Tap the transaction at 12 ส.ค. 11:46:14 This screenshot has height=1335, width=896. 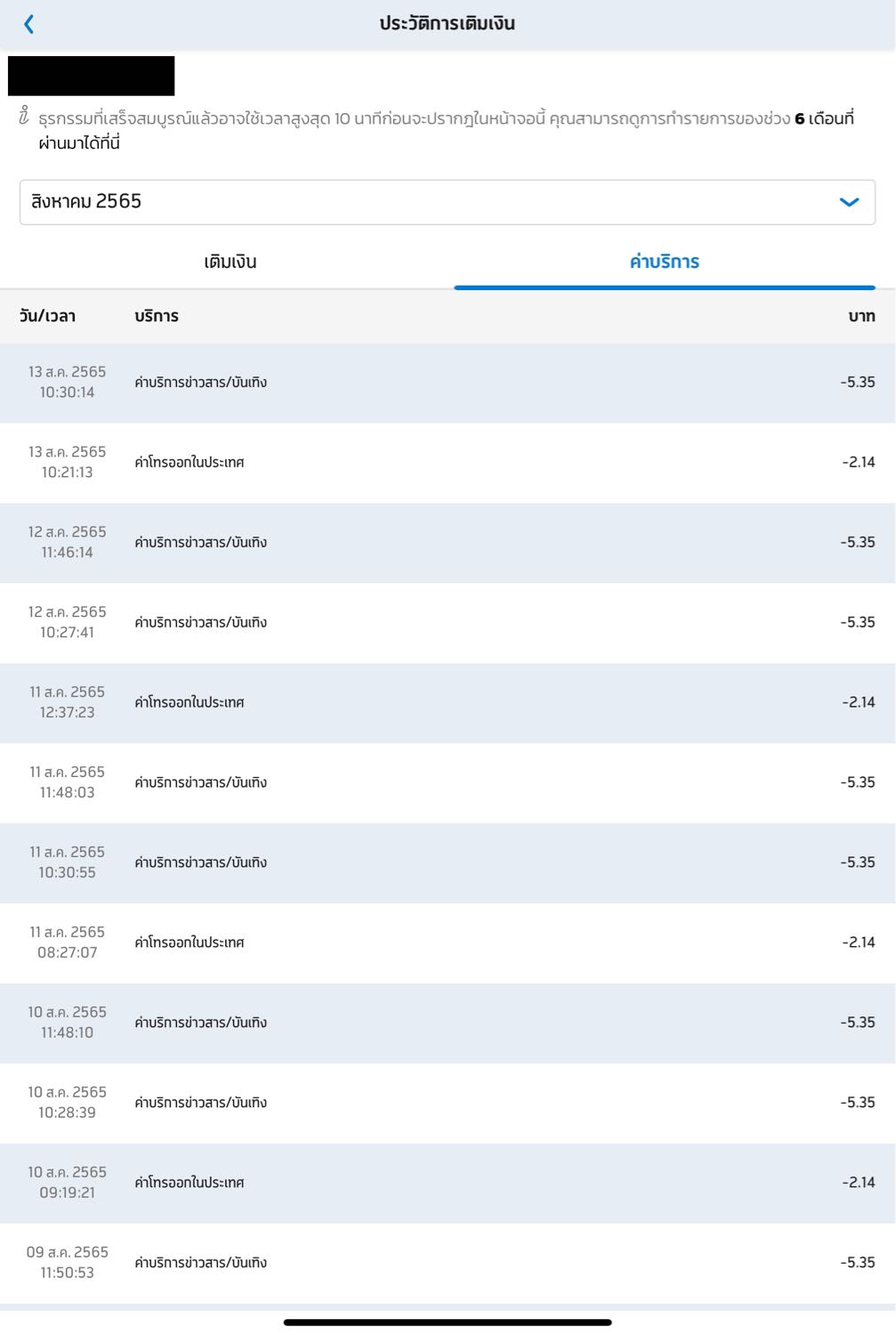tap(447, 543)
